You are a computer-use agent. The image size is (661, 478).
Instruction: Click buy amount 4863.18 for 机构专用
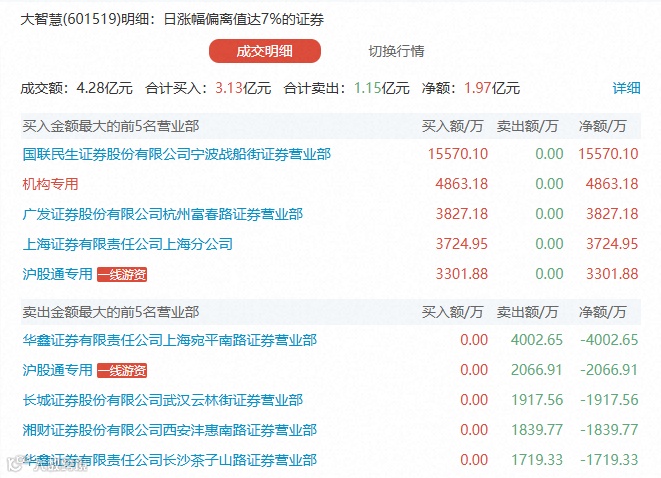462,184
